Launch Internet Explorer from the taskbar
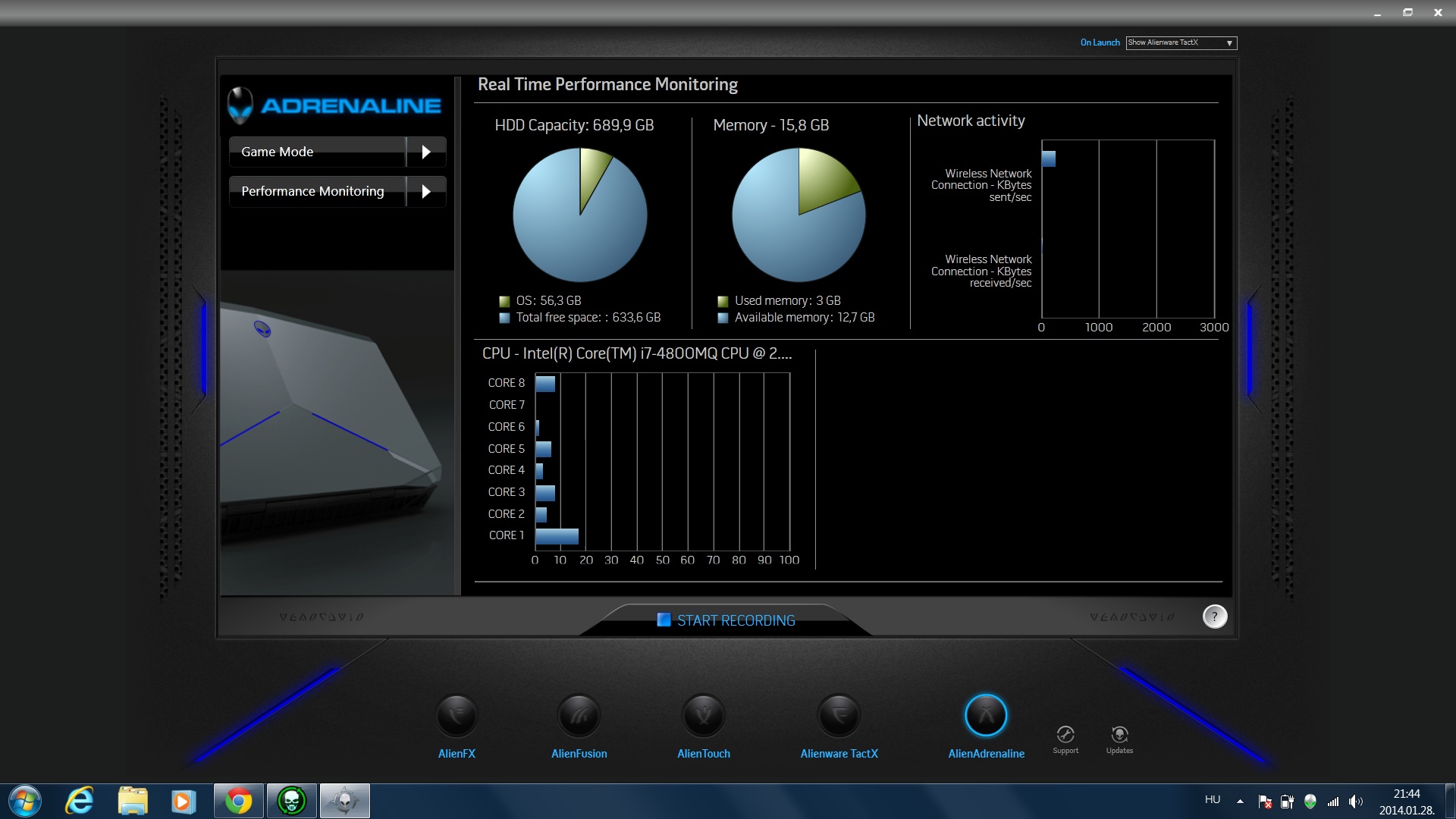 80,801
